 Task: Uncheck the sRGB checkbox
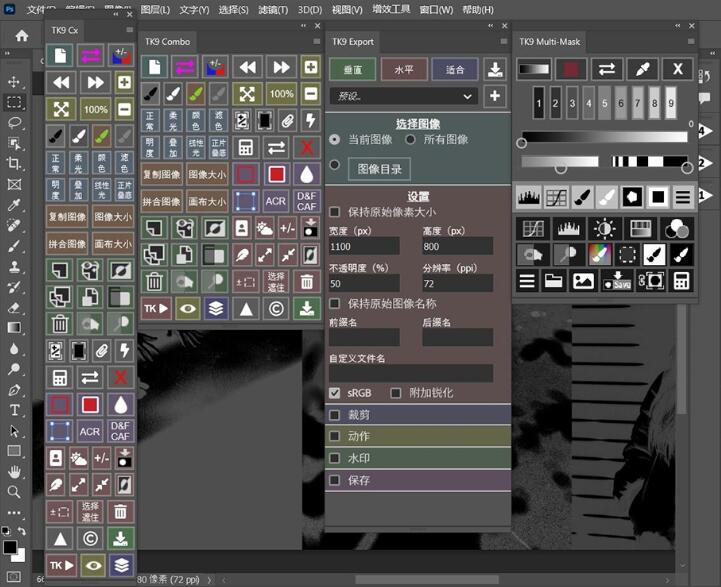coord(335,393)
